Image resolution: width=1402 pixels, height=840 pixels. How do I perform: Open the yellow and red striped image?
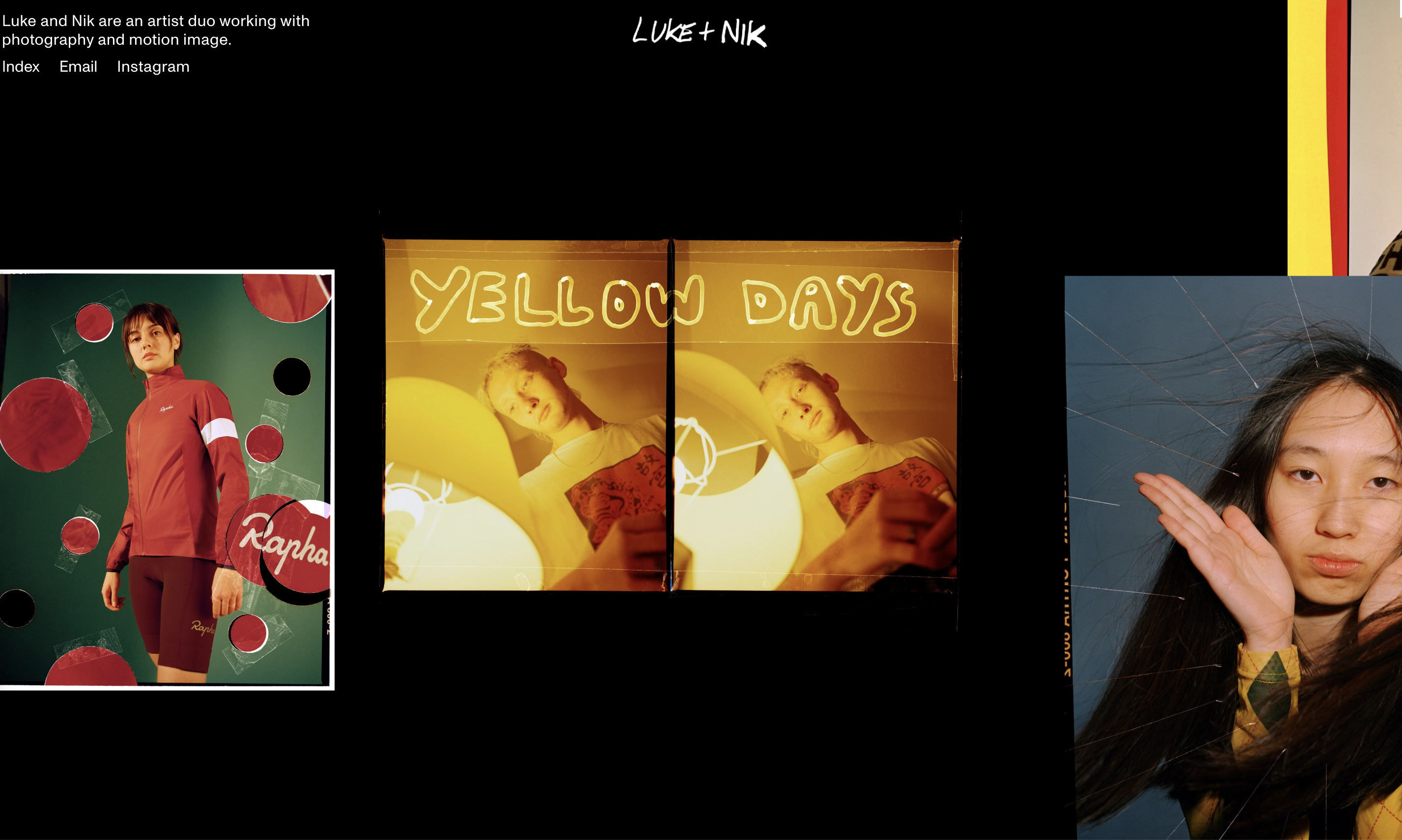click(x=1344, y=138)
